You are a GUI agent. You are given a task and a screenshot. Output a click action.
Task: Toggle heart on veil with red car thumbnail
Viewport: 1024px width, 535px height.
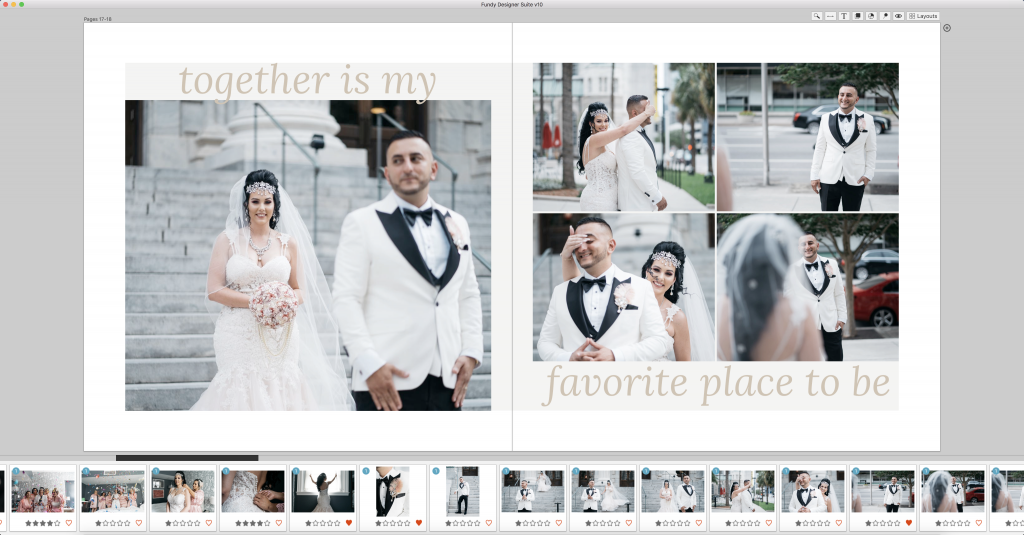tap(978, 523)
